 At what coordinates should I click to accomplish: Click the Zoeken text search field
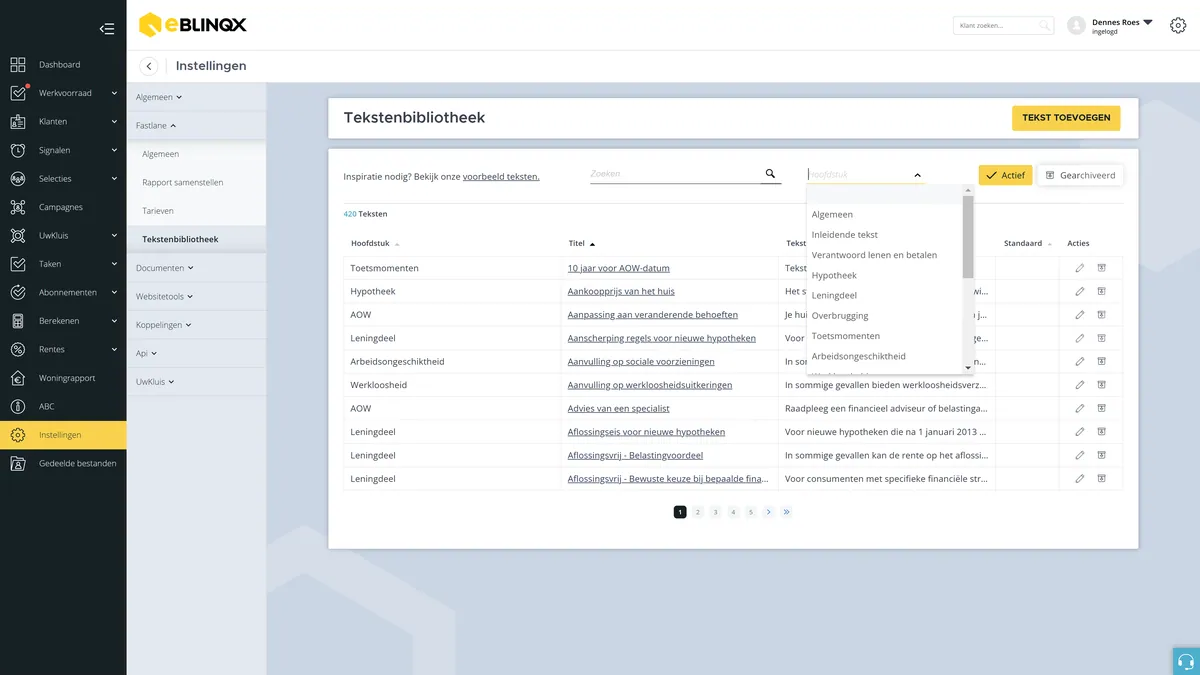pos(675,174)
